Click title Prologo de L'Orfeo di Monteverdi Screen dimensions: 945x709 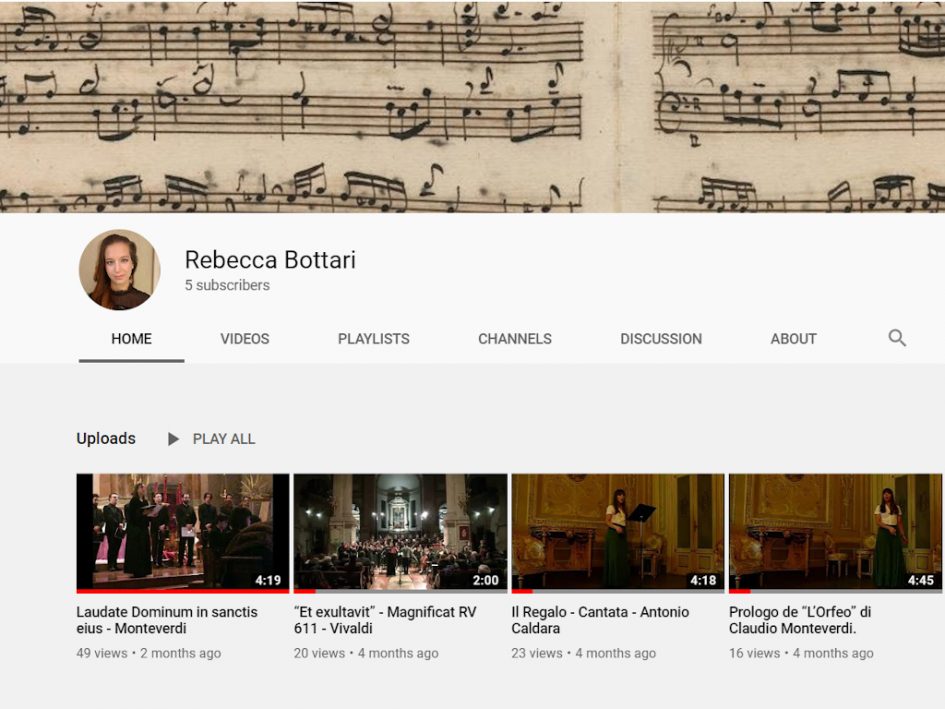click(x=800, y=620)
